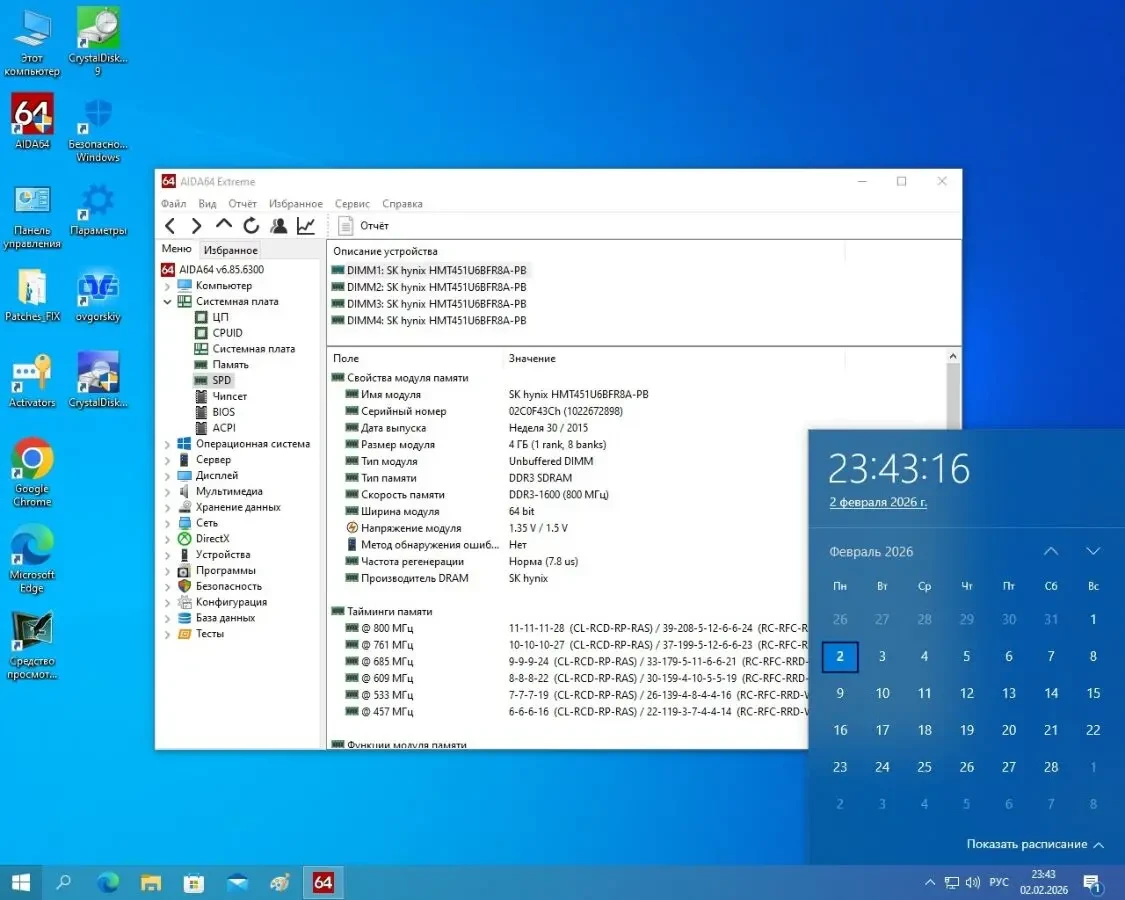This screenshot has width=1125, height=900.
Task: Click the details pane scrollbar up arrow
Action: pos(953,356)
